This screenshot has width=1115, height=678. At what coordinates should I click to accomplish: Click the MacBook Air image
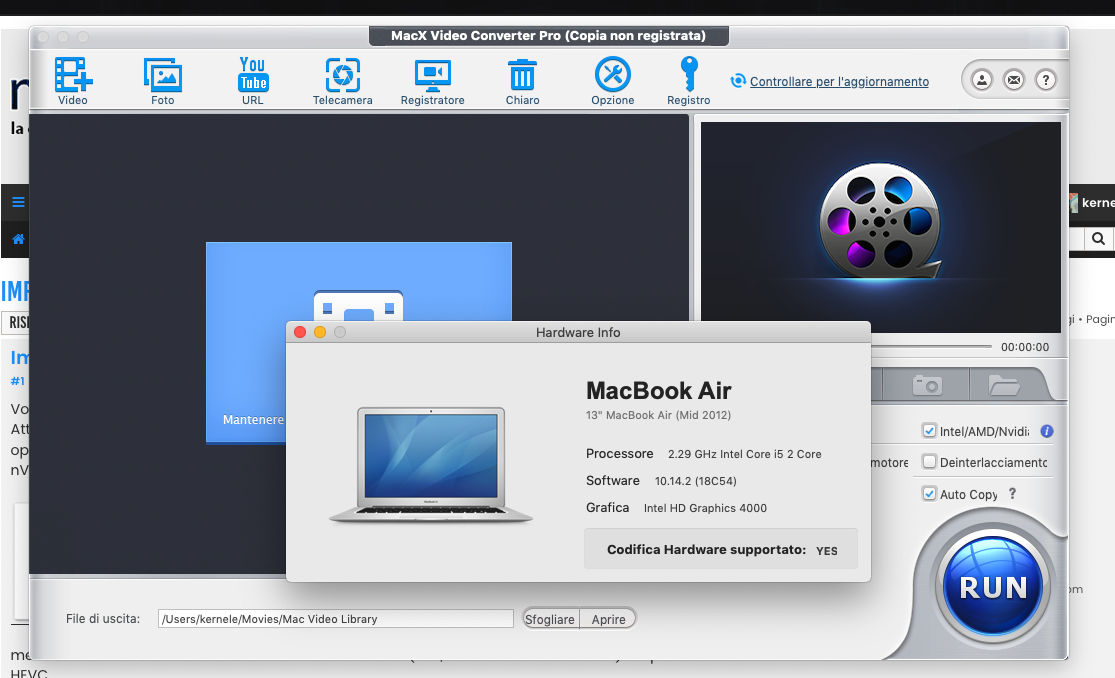pos(431,465)
